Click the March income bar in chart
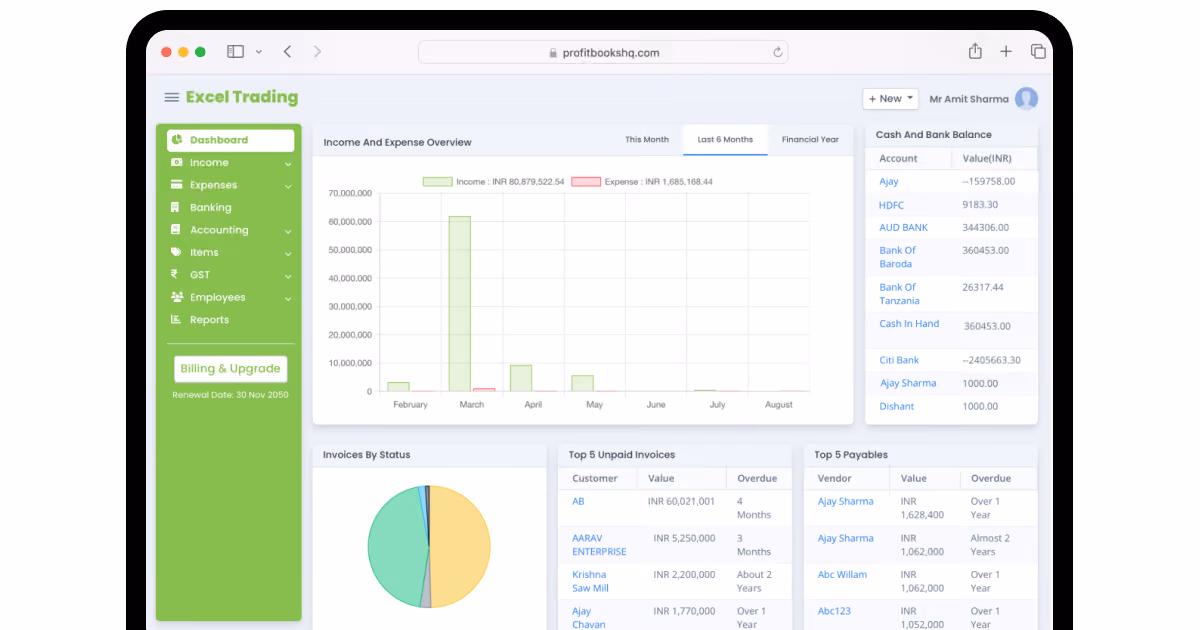The height and width of the screenshot is (630, 1200). click(x=459, y=304)
